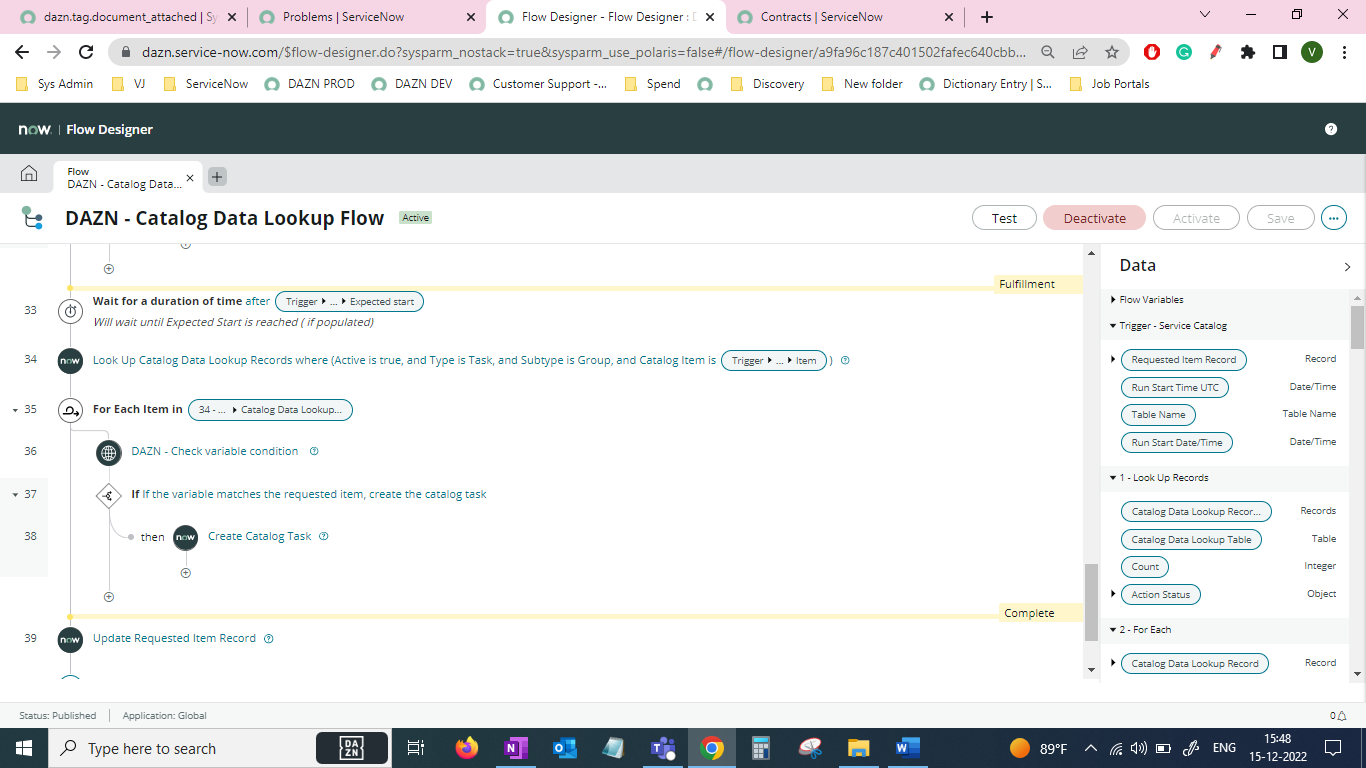The height and width of the screenshot is (768, 1366).
Task: Click the Test button
Action: [x=1004, y=218]
